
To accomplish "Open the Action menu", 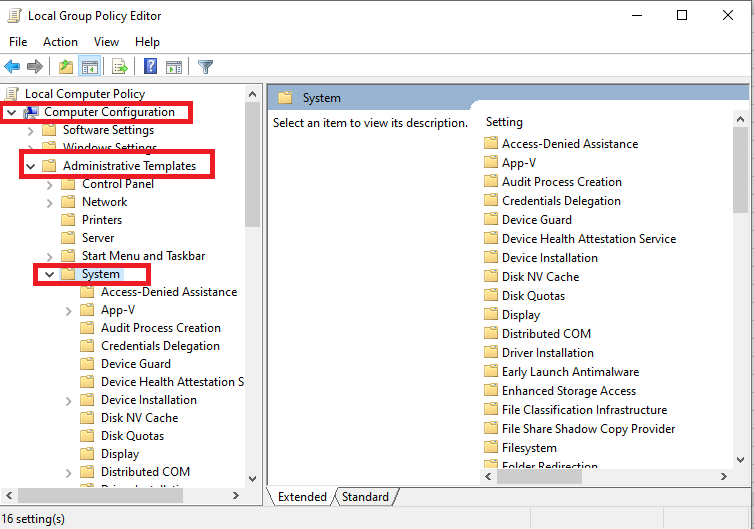I will coord(60,42).
